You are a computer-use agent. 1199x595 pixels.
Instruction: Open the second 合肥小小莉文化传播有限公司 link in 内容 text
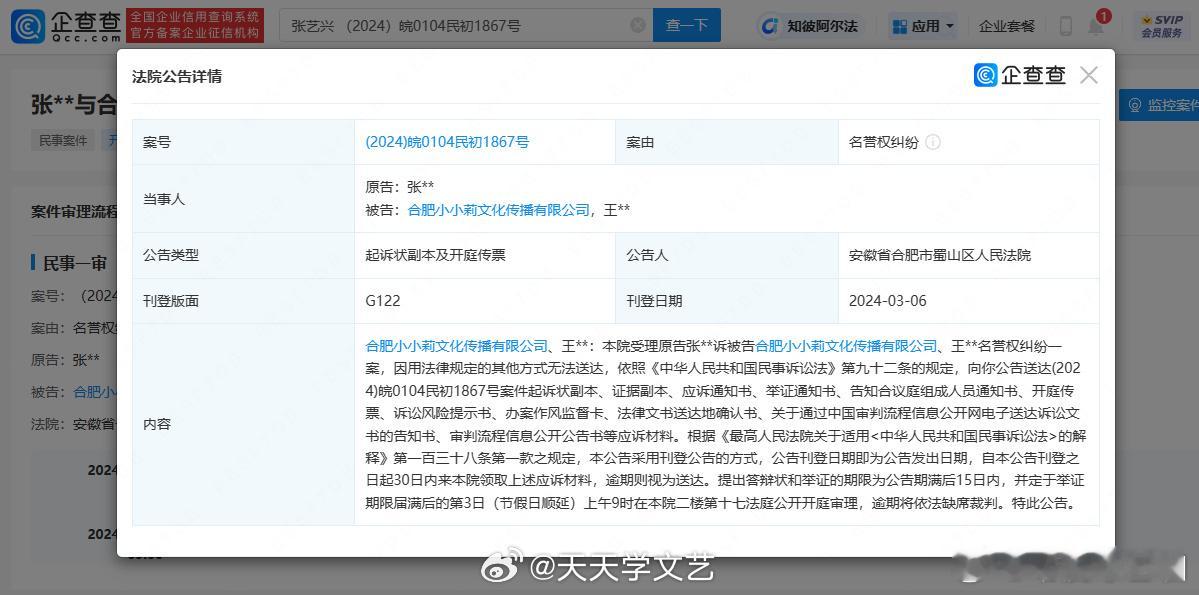(846, 346)
